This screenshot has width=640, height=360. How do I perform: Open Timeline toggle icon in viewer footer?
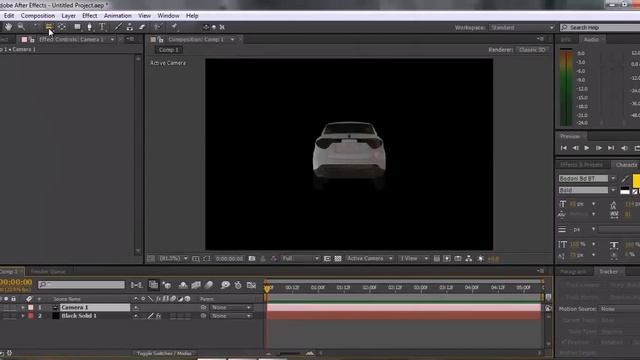[x=458, y=259]
